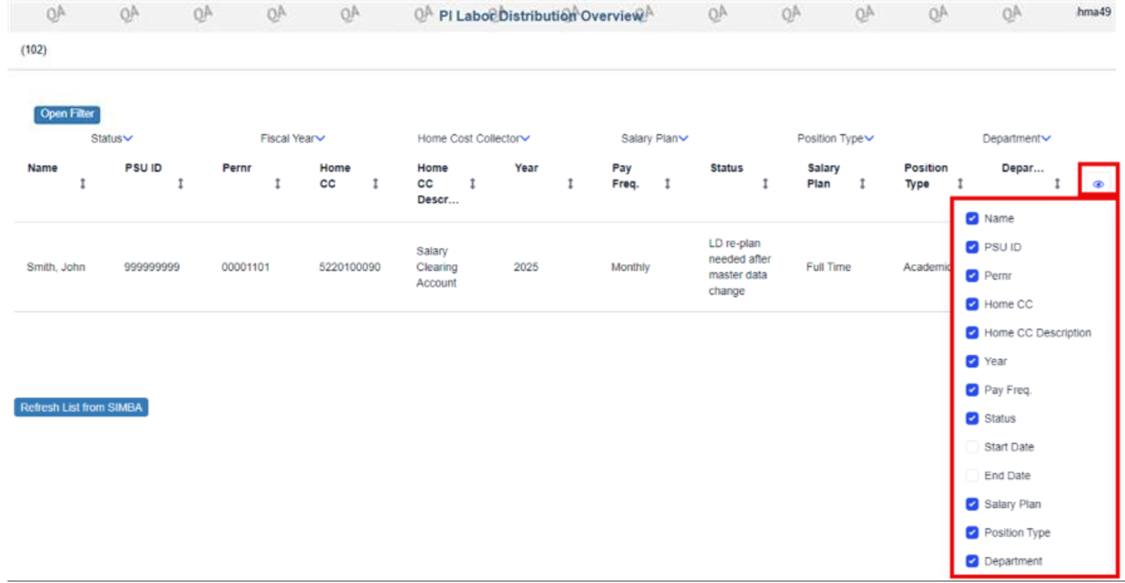Sort by Home CC column arrows
Screen dimensions: 1125x583
coord(375,184)
